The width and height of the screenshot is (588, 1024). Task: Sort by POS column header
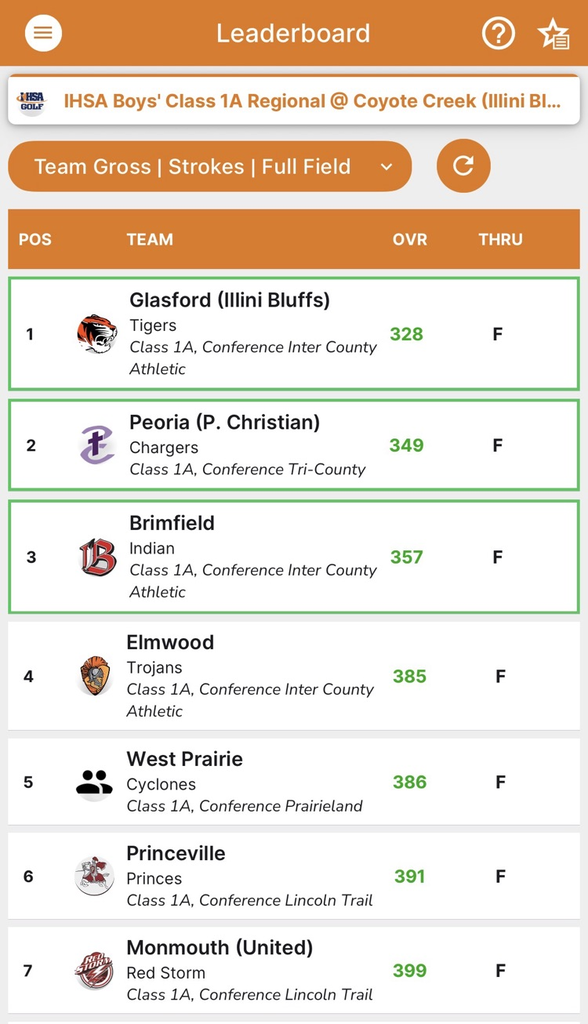pos(35,239)
